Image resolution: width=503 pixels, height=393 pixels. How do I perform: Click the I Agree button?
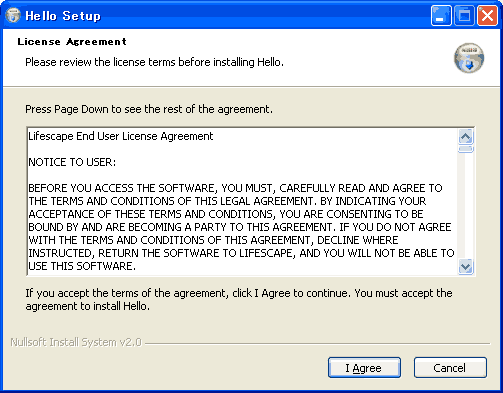pyautogui.click(x=364, y=368)
